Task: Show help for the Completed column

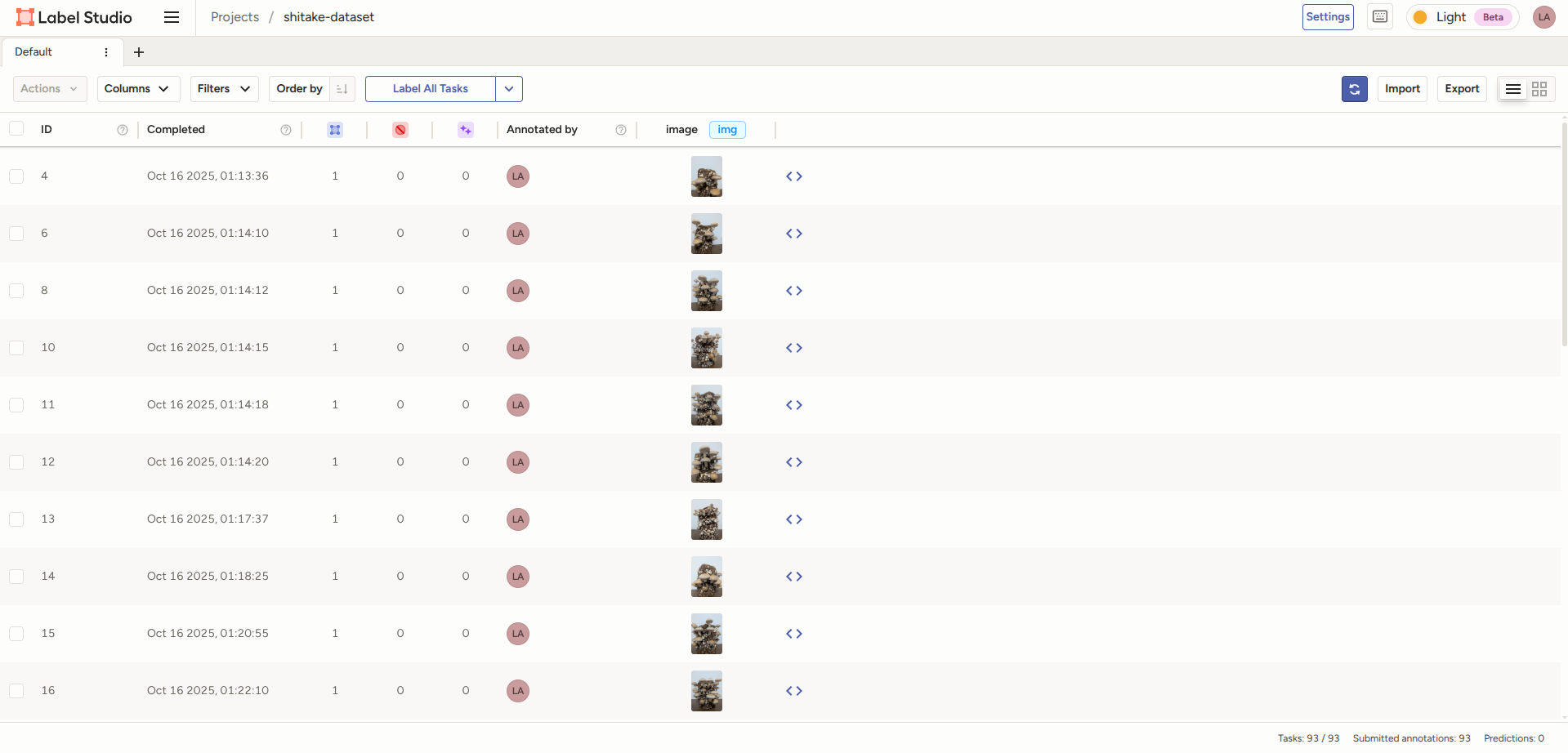Action: click(x=286, y=130)
